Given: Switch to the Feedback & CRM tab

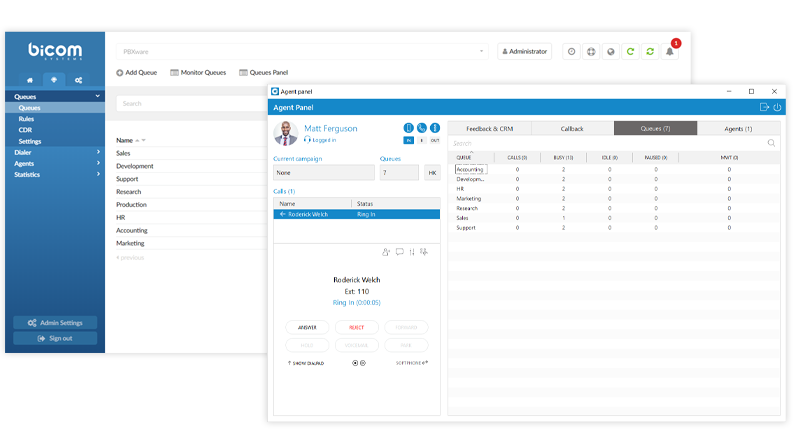Looking at the screenshot, I should [488, 128].
